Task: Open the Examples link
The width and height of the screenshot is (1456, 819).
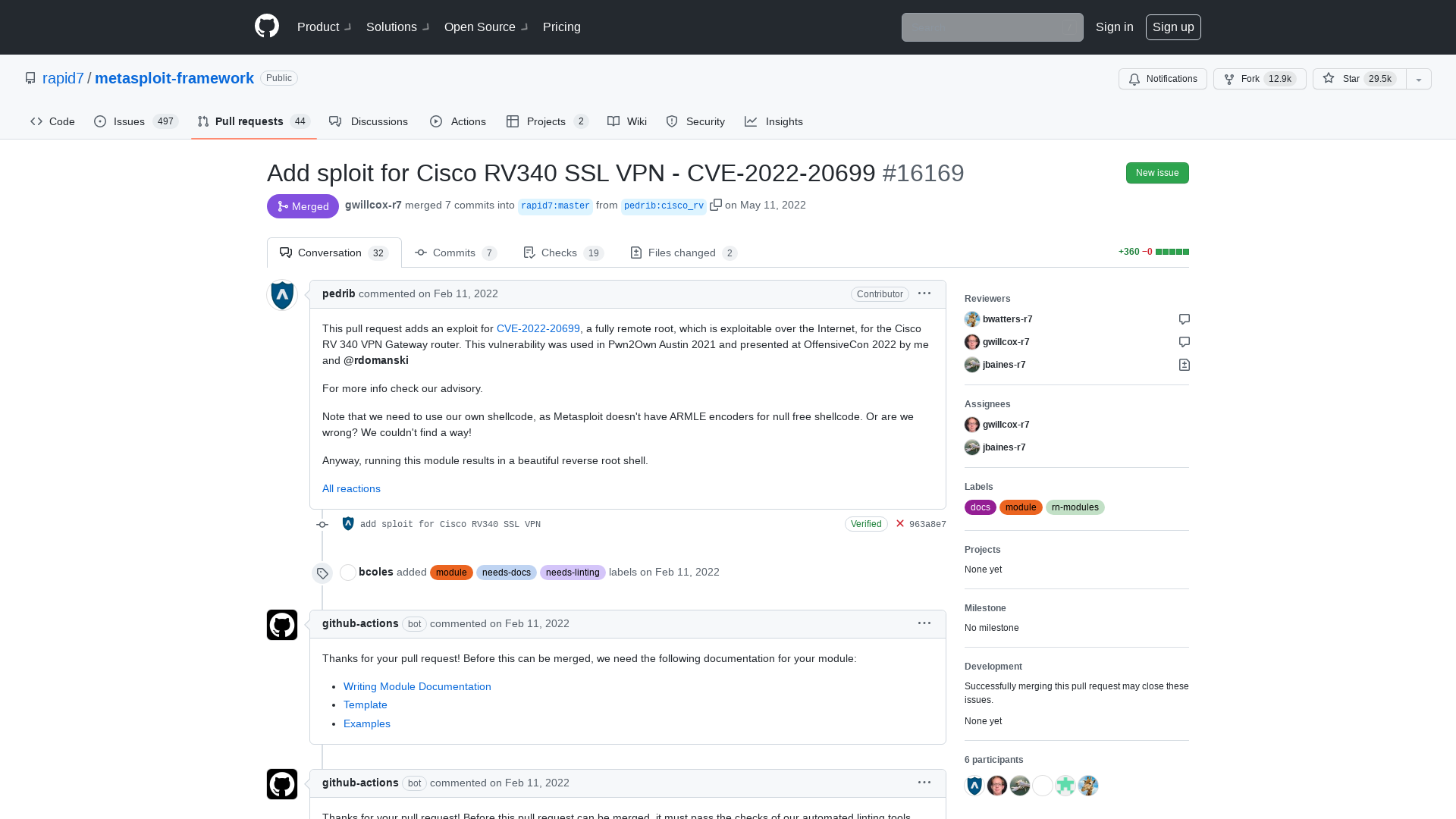Action: coord(367,723)
